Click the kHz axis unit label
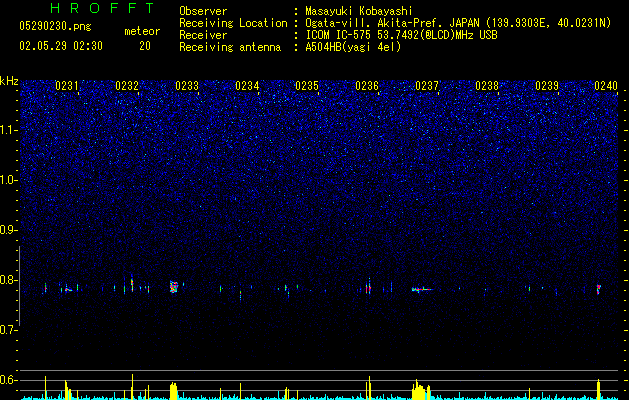Viewport: 629px width, 400px height. pos(9,81)
